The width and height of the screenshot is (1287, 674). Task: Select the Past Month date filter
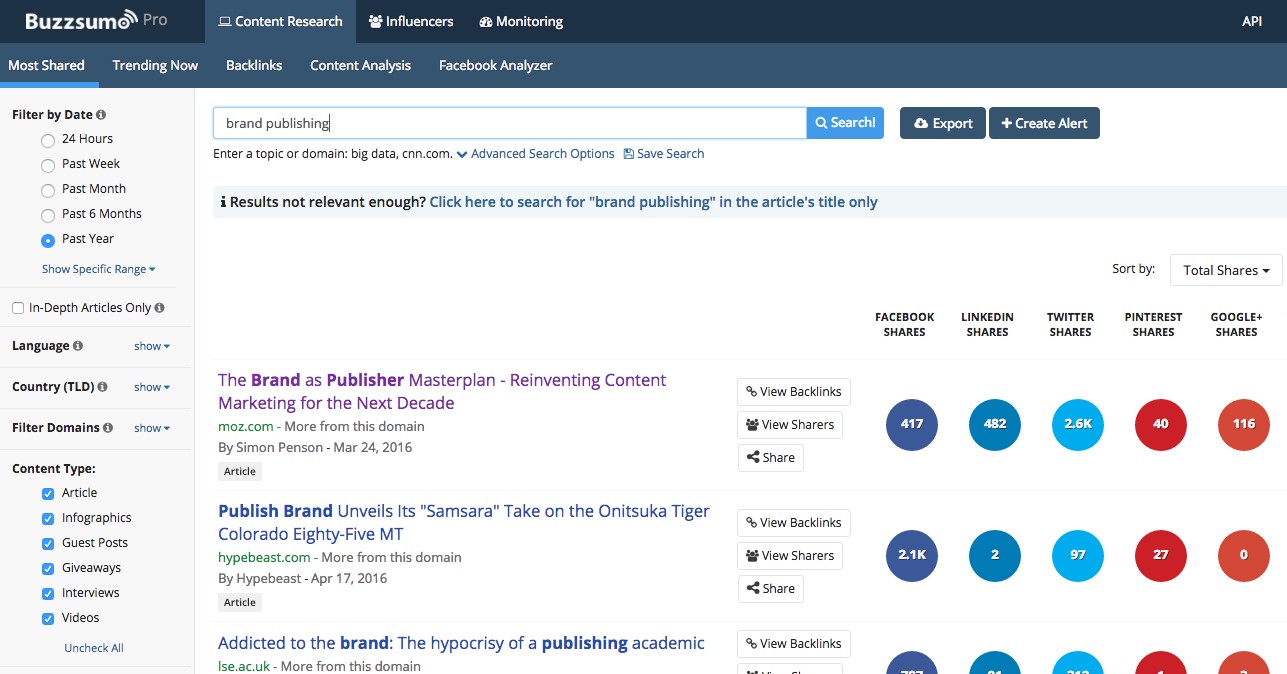click(x=47, y=188)
